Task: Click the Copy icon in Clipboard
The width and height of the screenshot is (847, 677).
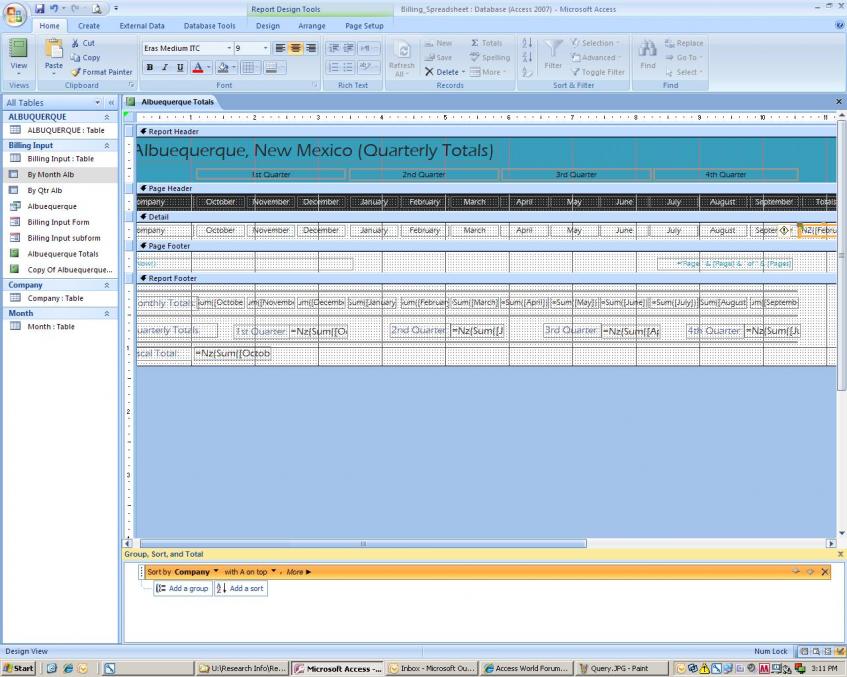Action: click(x=76, y=58)
